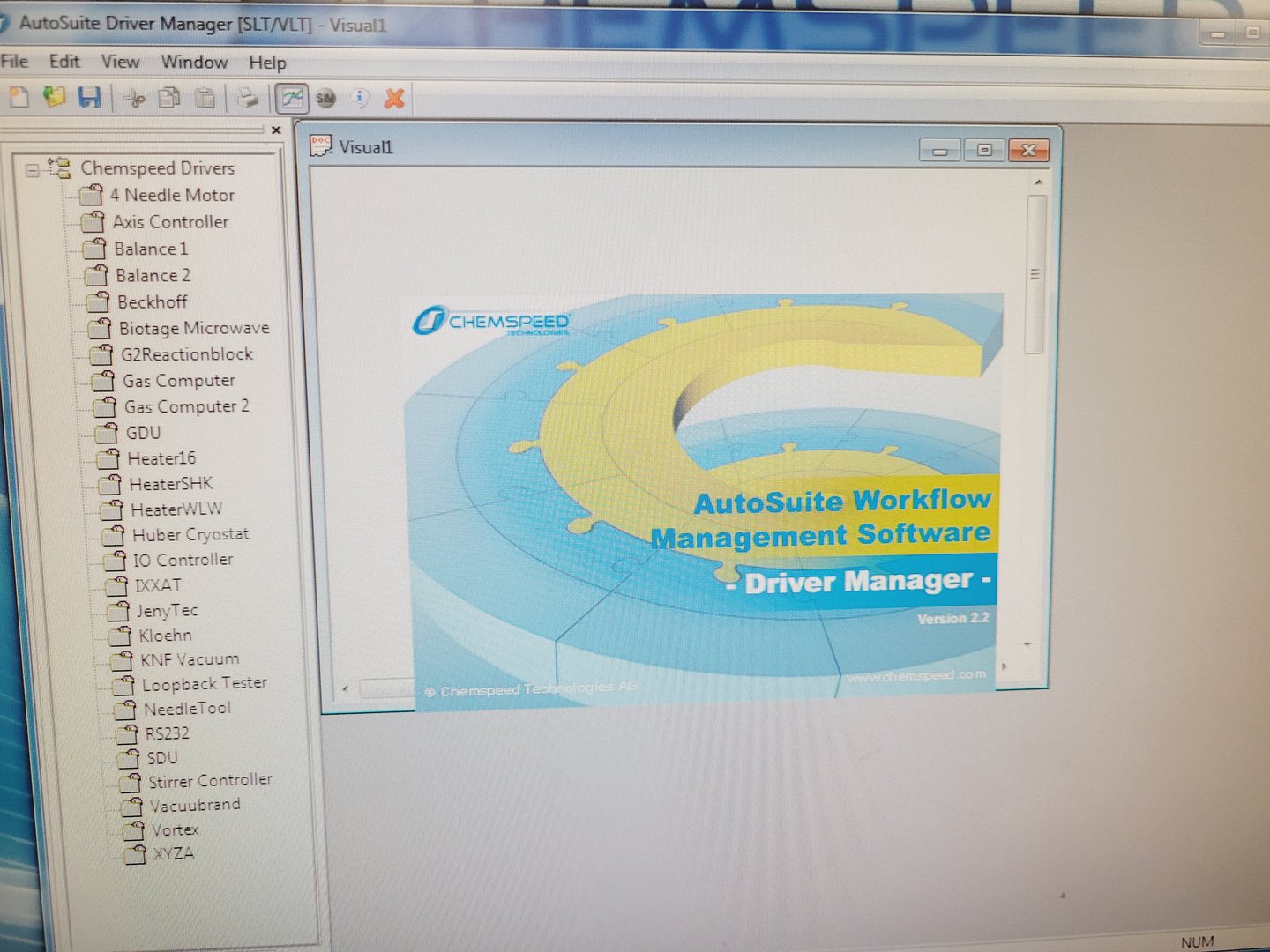Click the New document toolbar icon
The width and height of the screenshot is (1270, 952).
19,96
